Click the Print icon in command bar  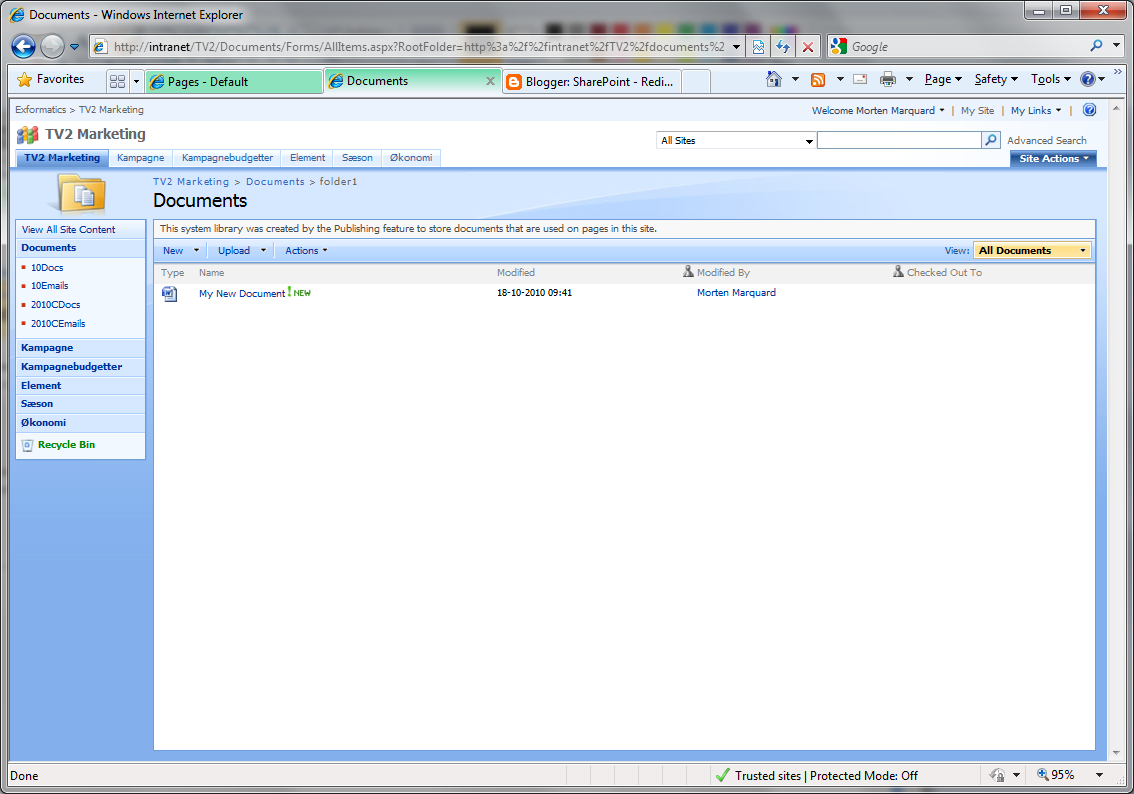pyautogui.click(x=887, y=80)
